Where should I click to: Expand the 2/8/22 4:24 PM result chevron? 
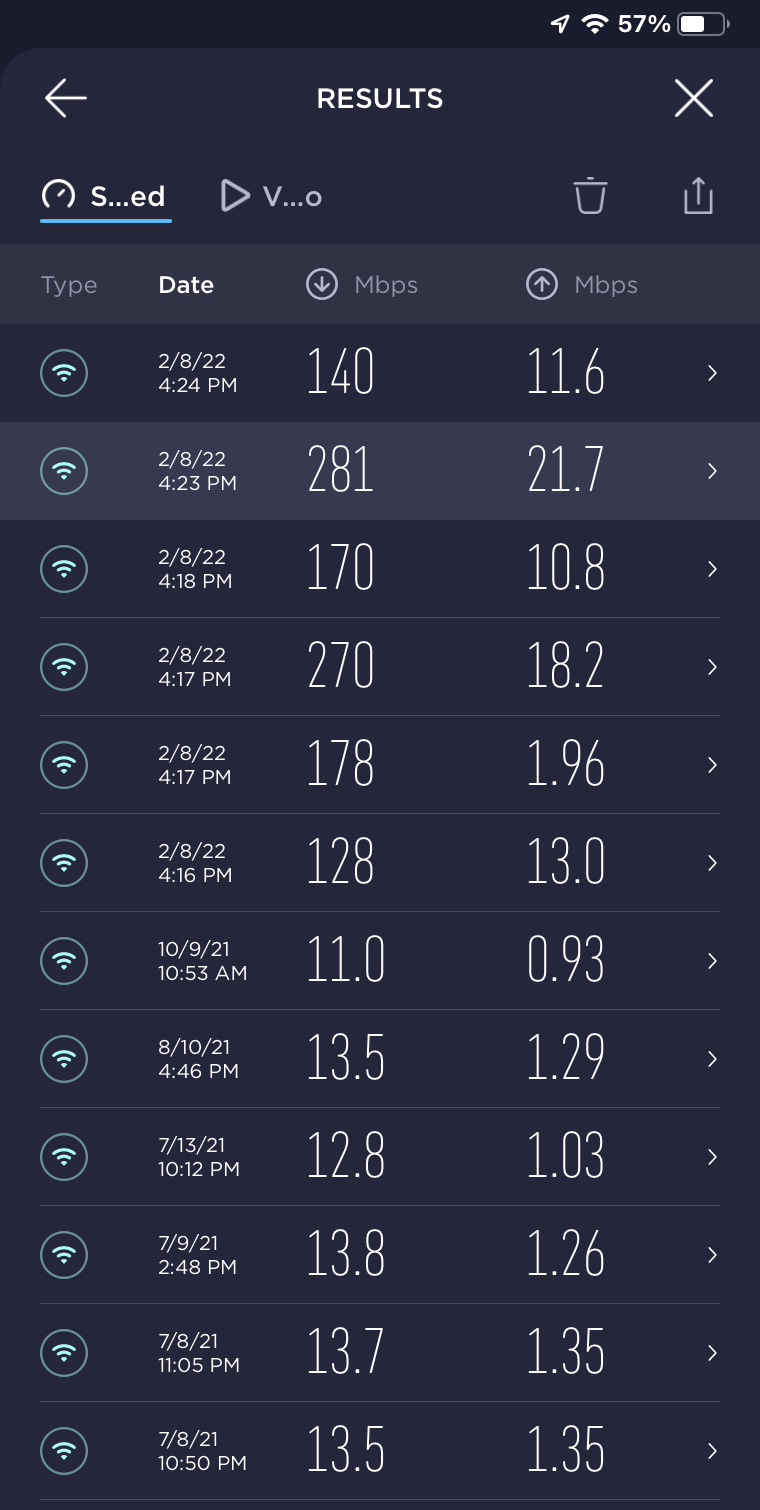pos(712,373)
